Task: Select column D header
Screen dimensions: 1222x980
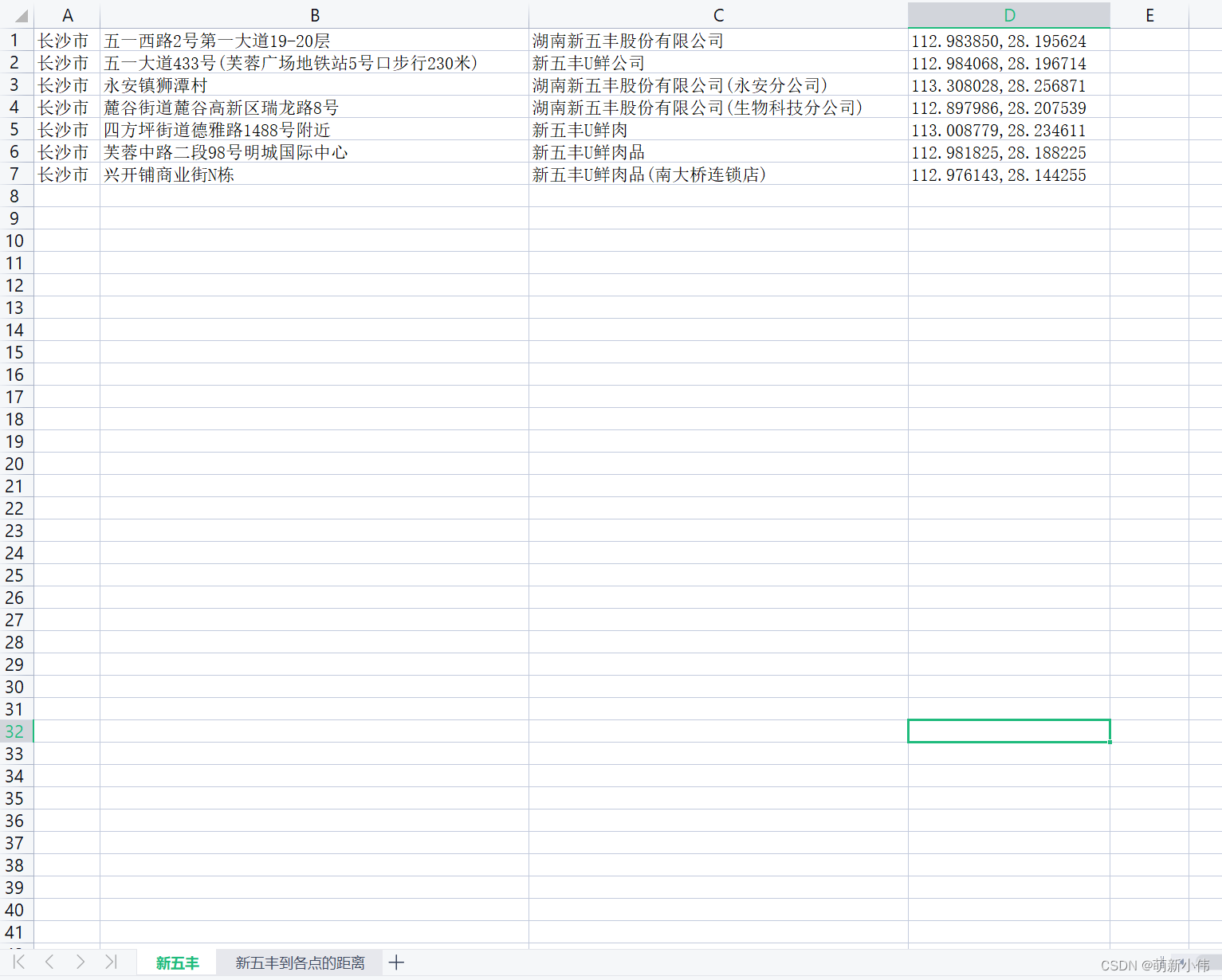Action: pos(1009,15)
